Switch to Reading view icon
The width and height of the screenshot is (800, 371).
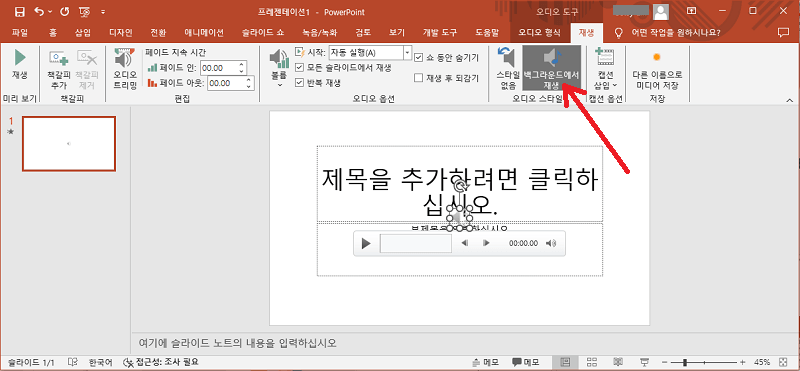point(618,362)
